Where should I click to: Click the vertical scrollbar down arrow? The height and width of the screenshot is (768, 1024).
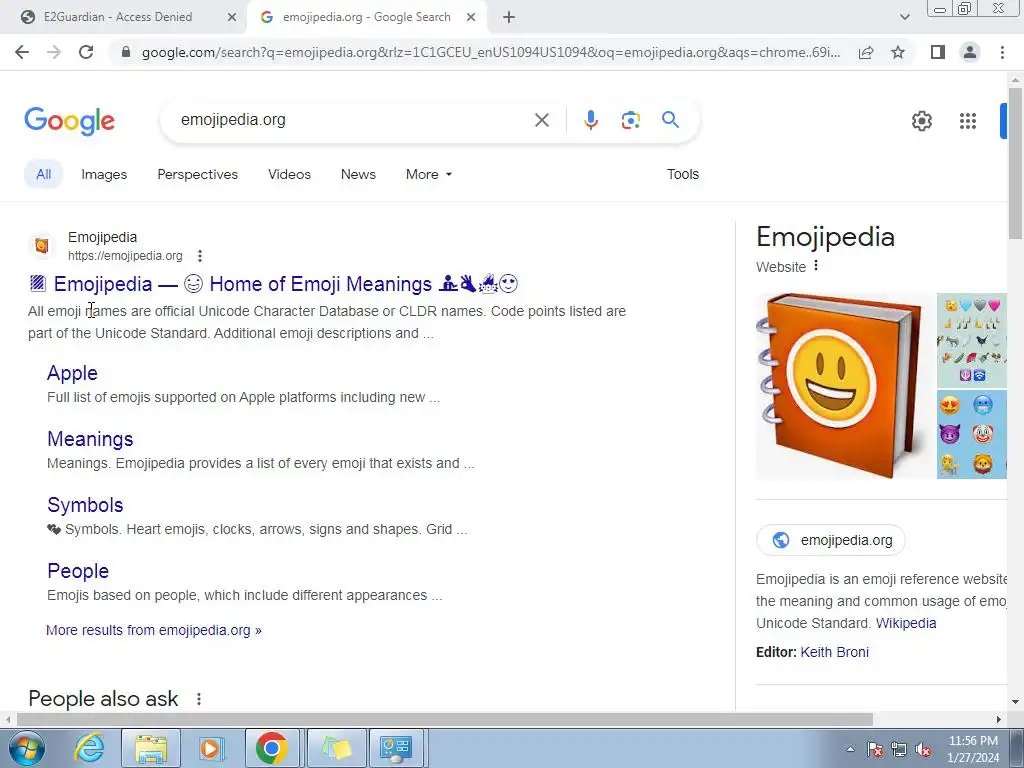(1015, 703)
